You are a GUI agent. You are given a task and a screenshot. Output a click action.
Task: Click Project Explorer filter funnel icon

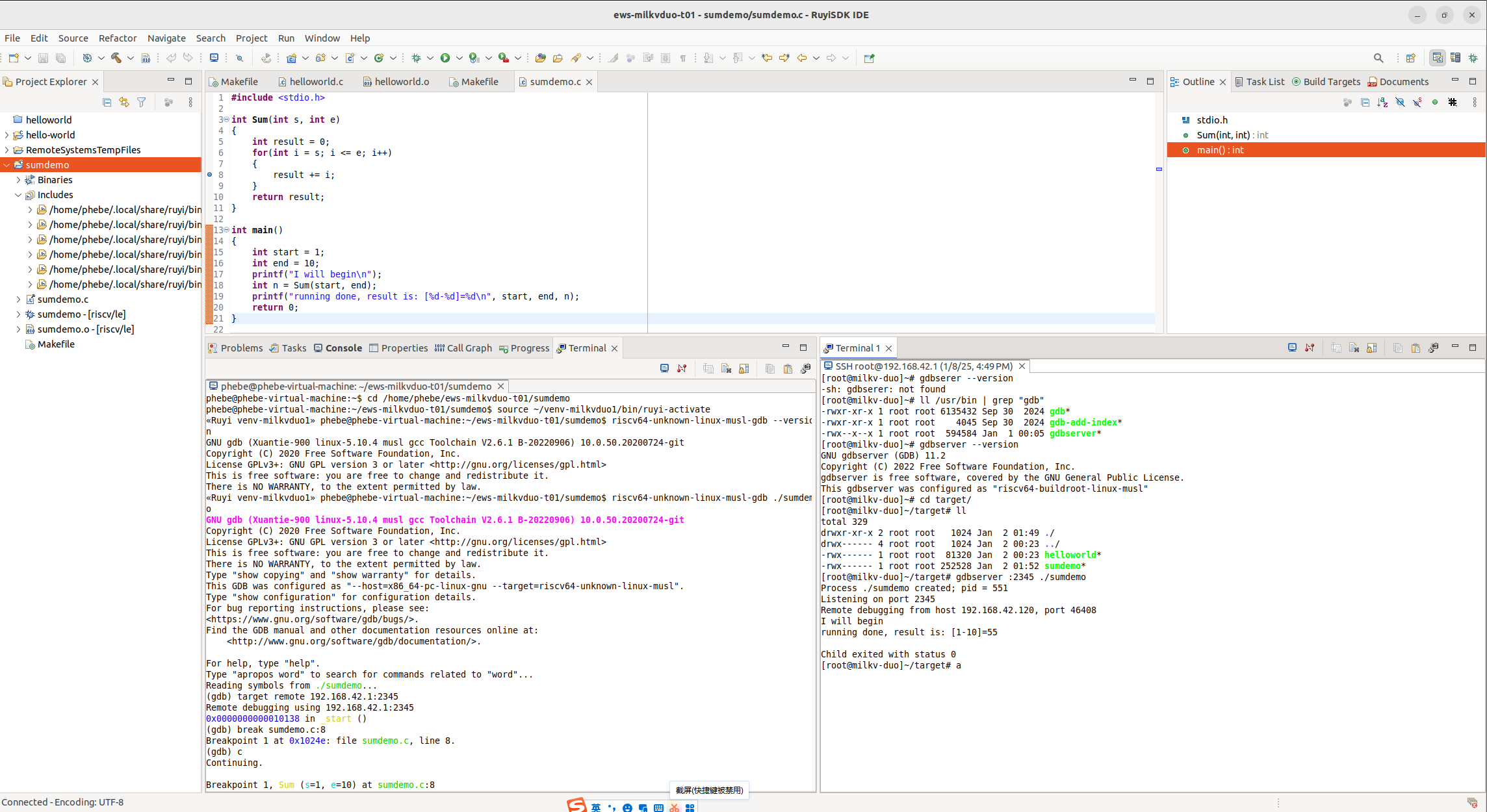pos(141,102)
